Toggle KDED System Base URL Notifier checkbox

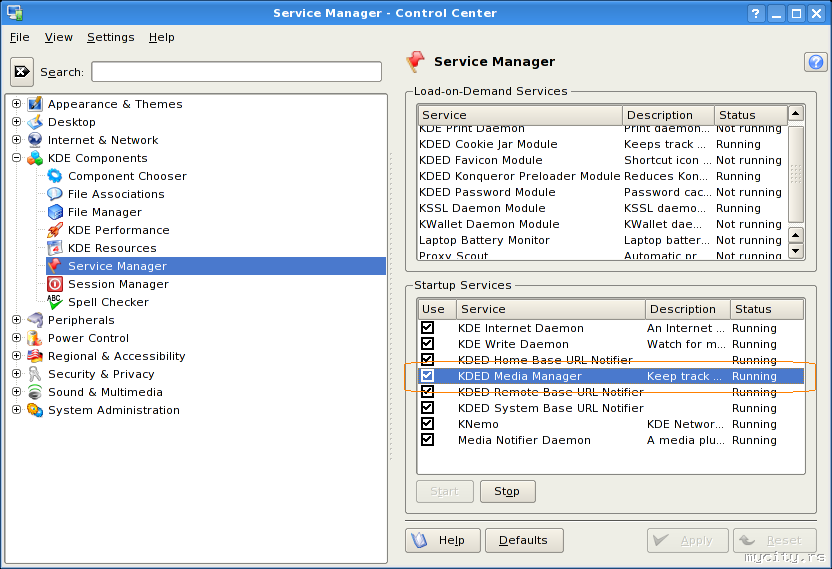coord(428,408)
